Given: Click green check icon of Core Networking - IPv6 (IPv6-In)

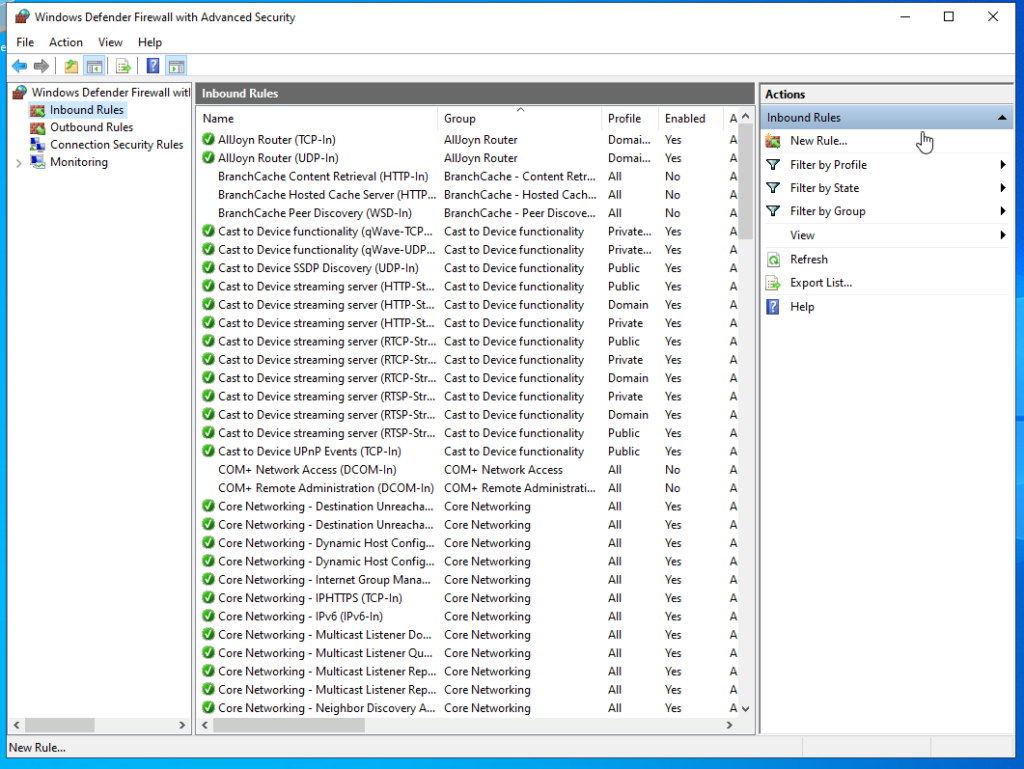Looking at the screenshot, I should (208, 616).
